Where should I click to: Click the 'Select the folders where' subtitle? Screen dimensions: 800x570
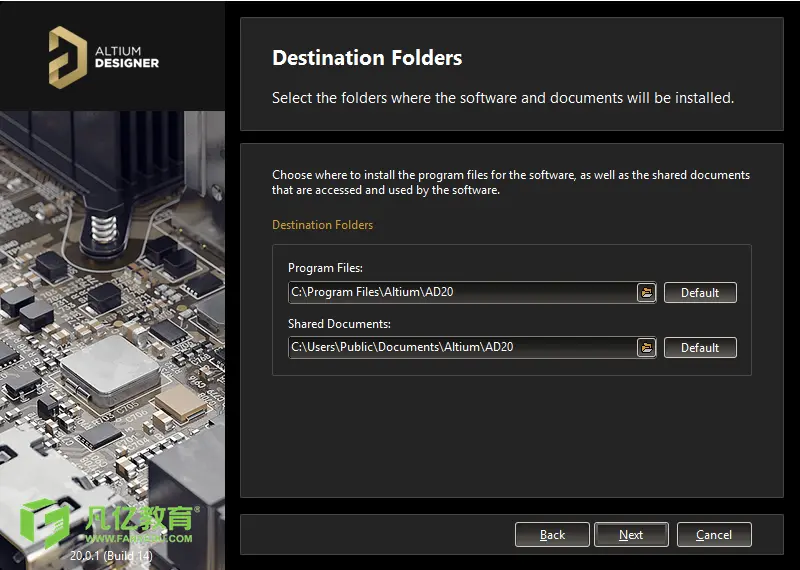point(503,98)
